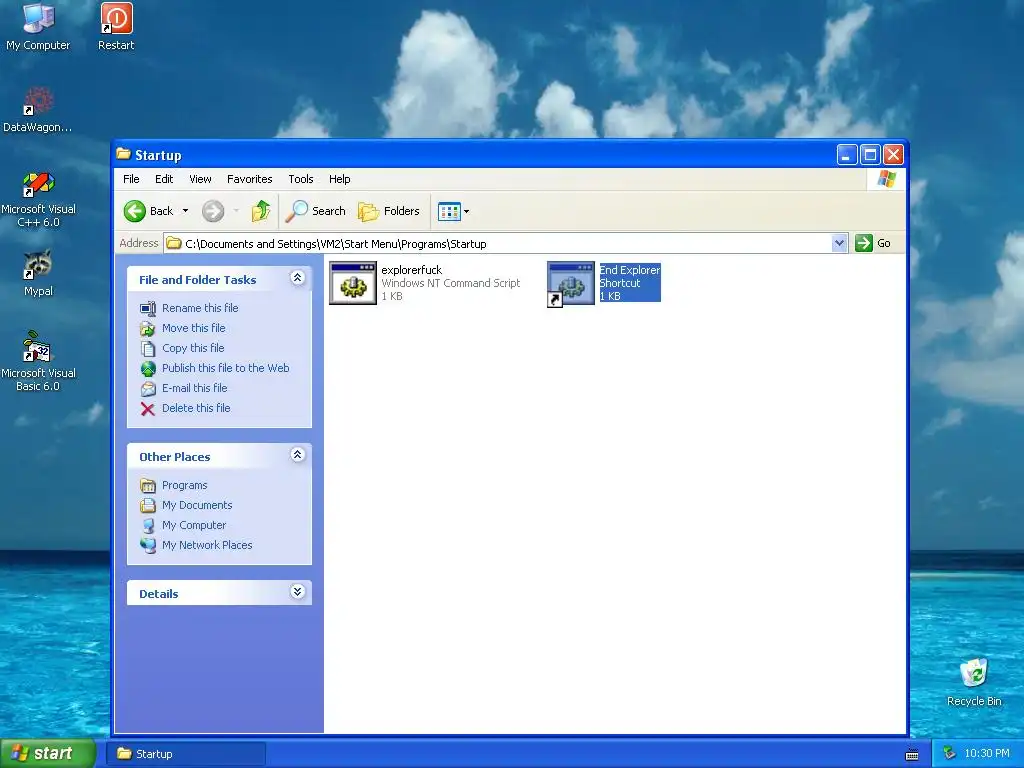Open the My Computer desktop icon
Screen dimensions: 1024x768
pos(38,26)
